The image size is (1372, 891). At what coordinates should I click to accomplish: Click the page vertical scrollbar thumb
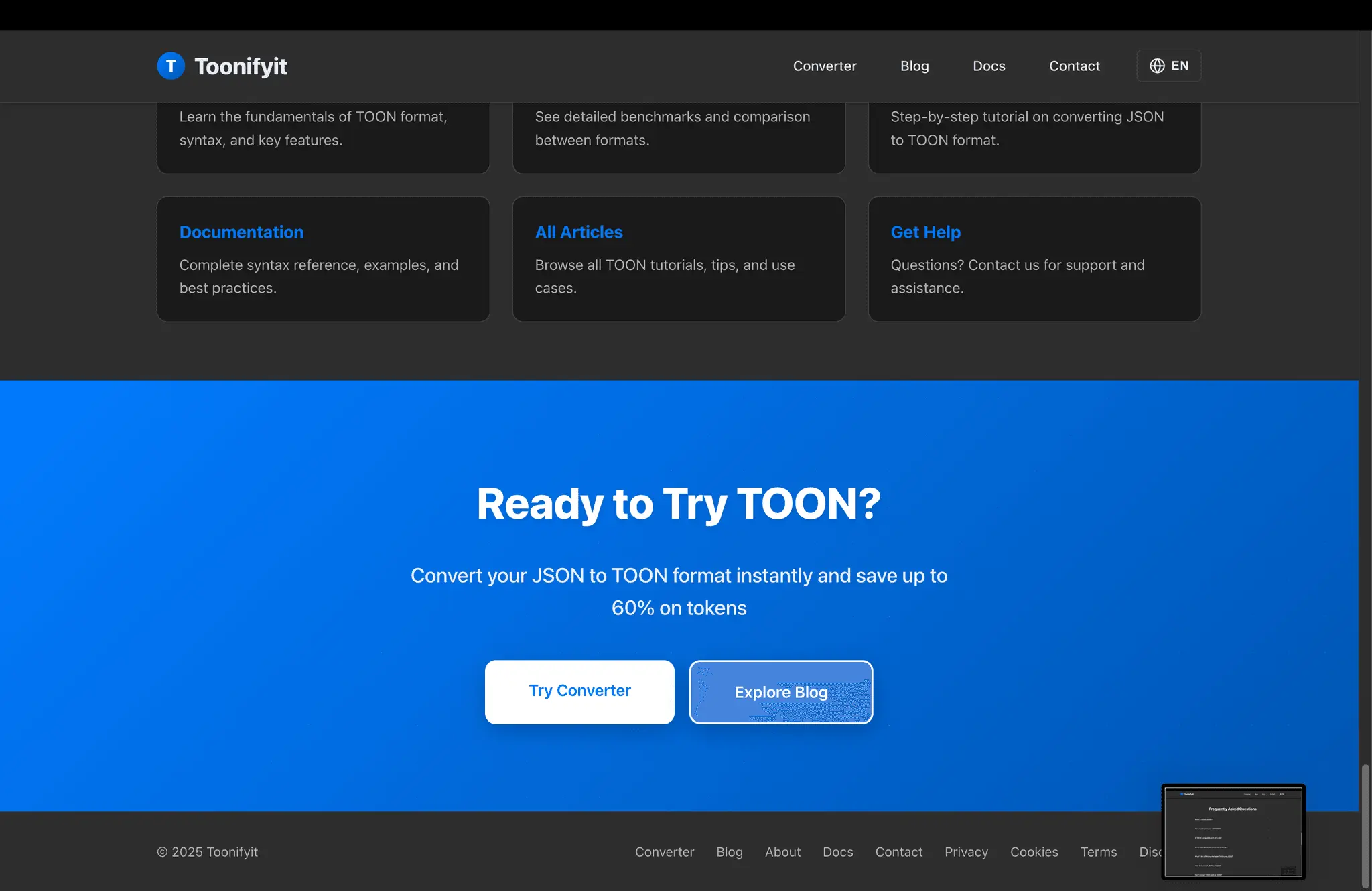pyautogui.click(x=1365, y=825)
